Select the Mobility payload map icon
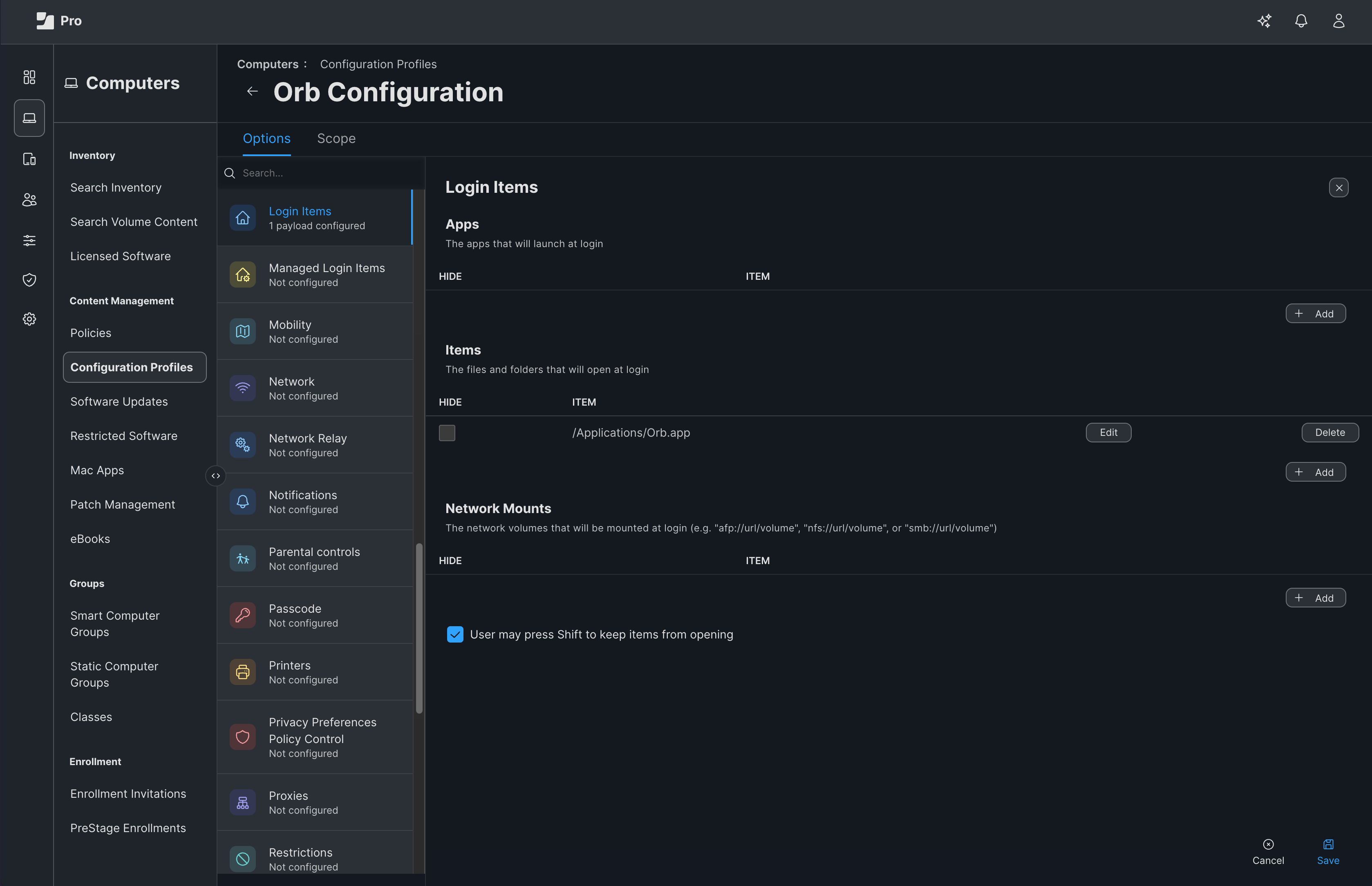This screenshot has height=886, width=1372. point(242,331)
